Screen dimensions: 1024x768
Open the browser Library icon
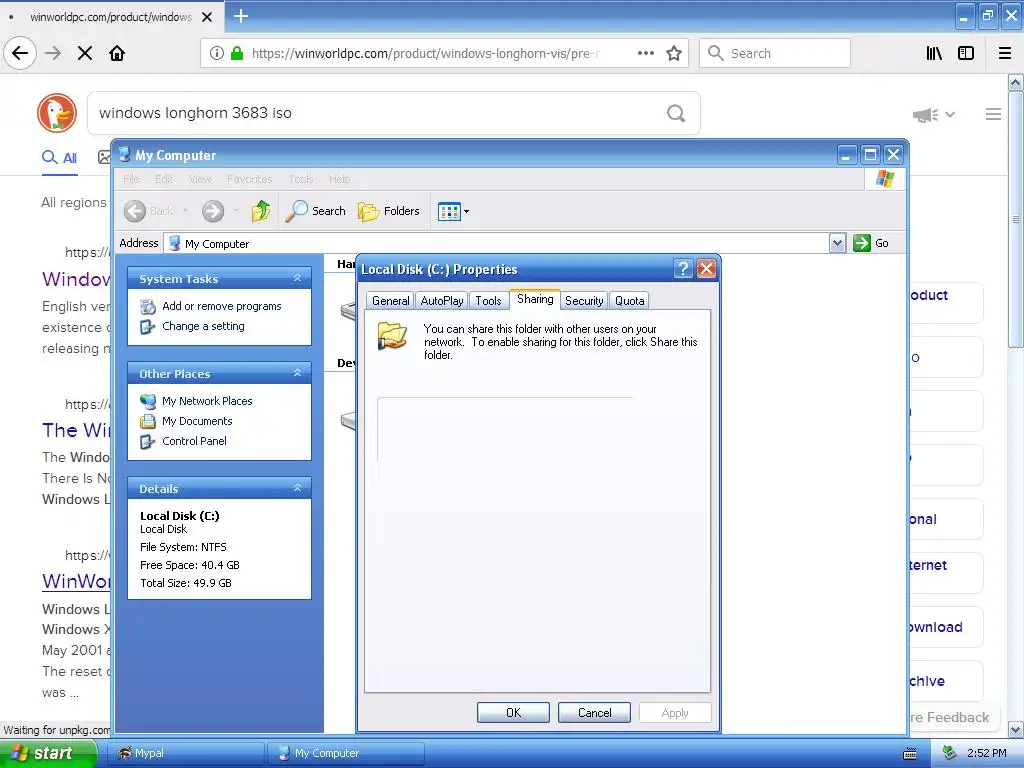tap(934, 53)
